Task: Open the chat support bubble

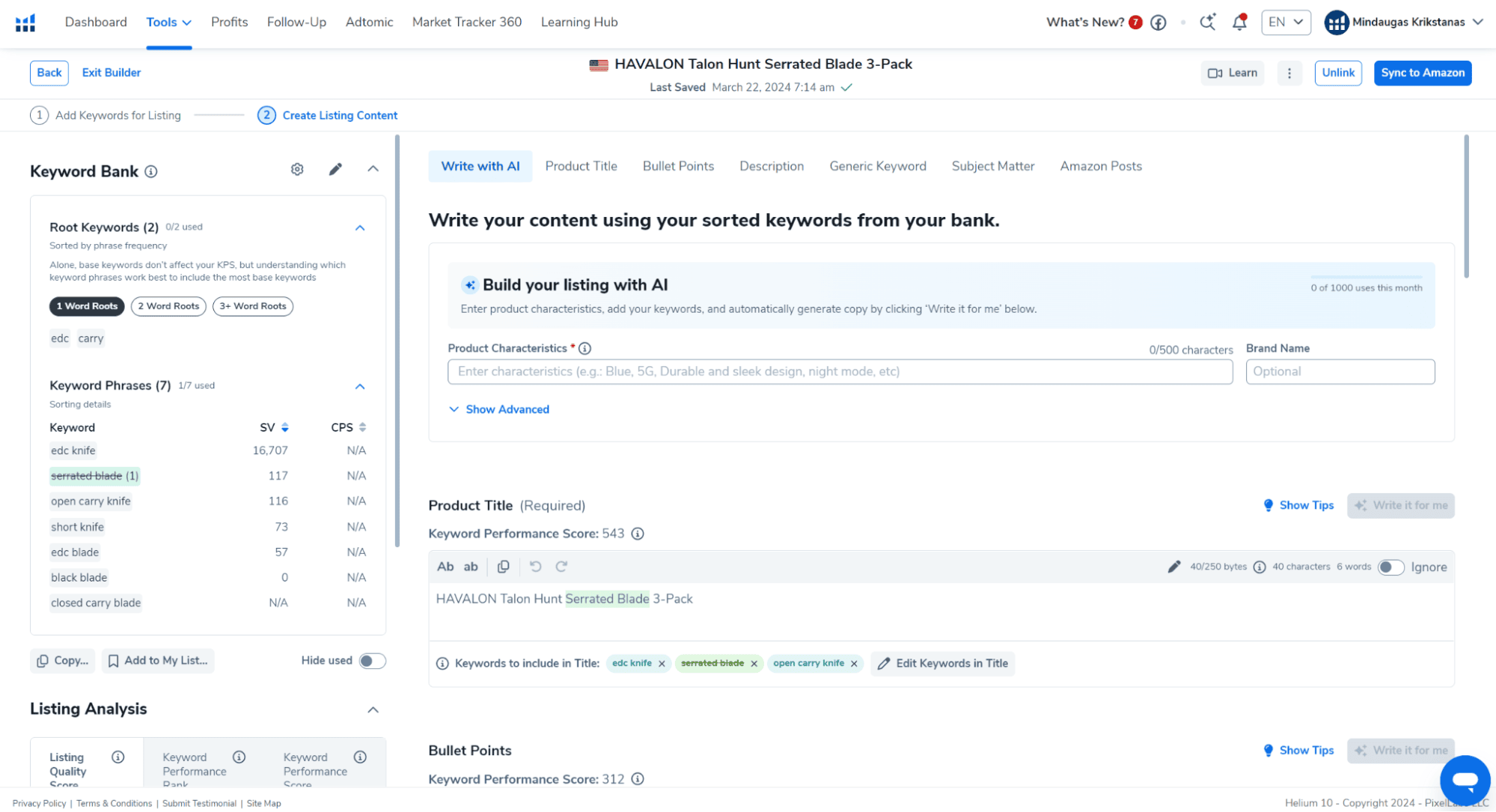Action: (1465, 780)
